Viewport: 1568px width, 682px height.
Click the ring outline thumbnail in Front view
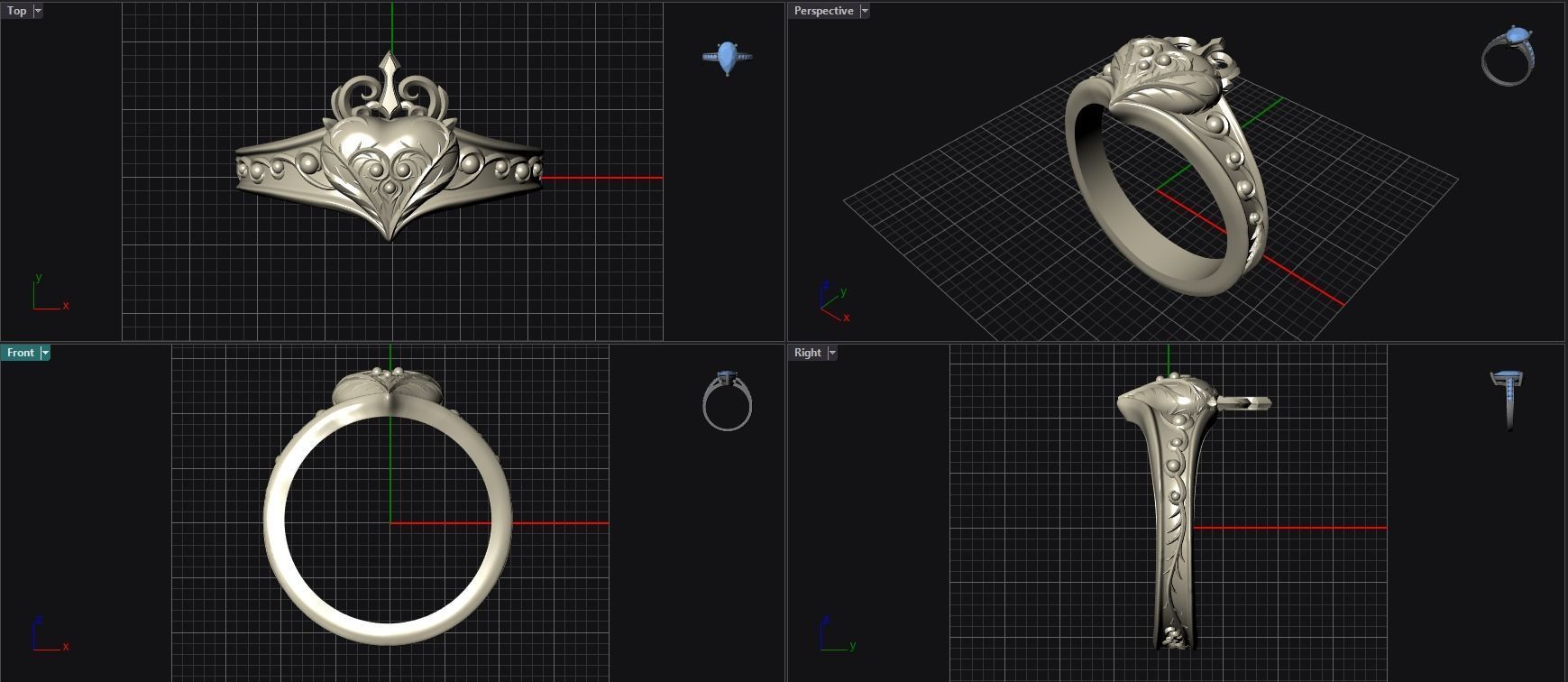tap(727, 401)
